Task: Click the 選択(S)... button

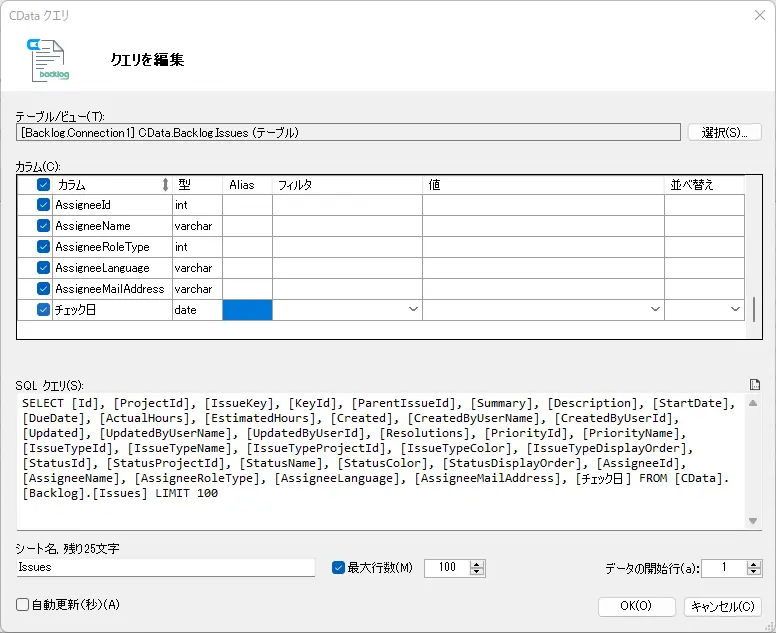Action: [724, 132]
